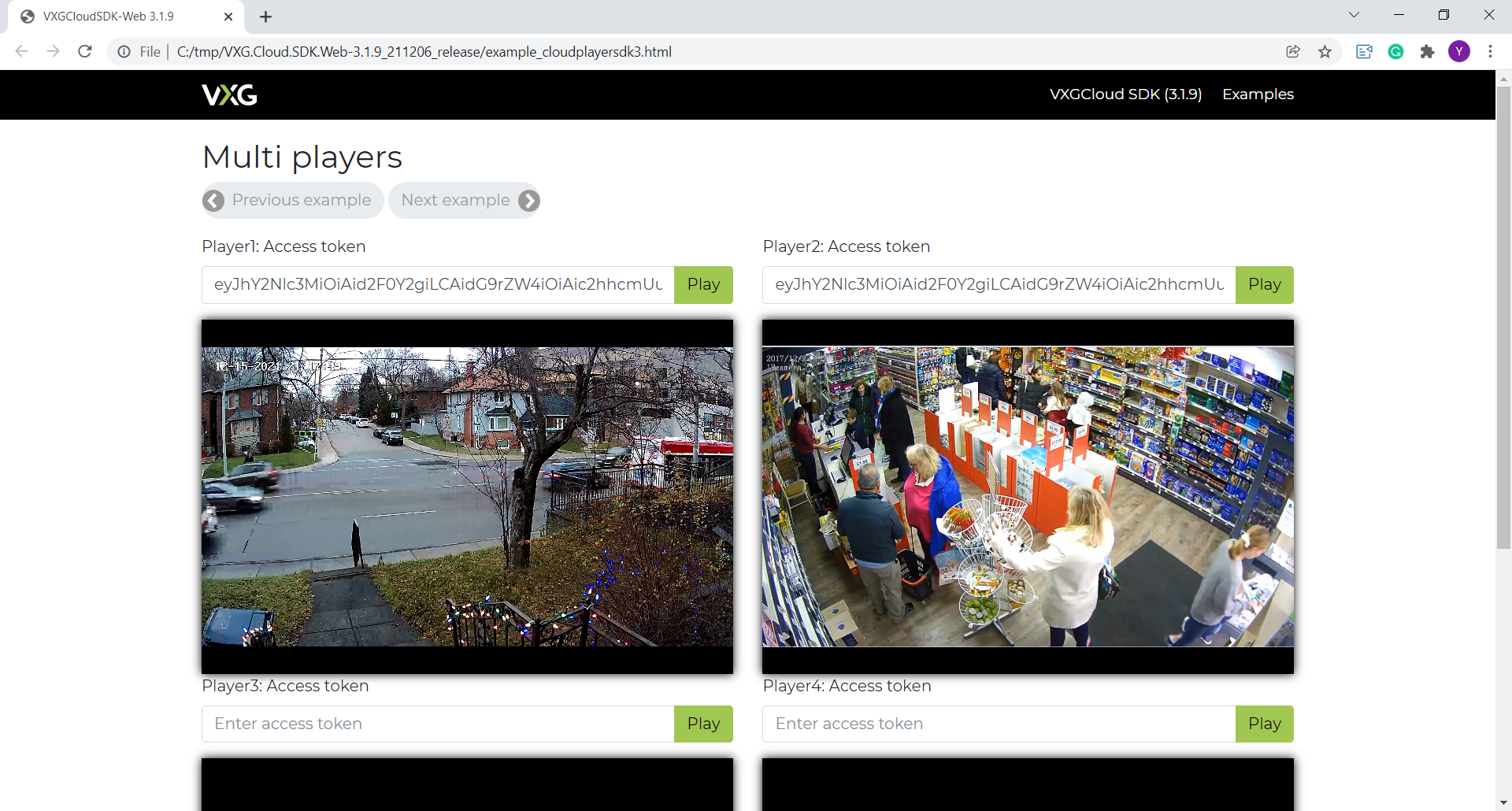Open the tab search dropdown arrow

click(1354, 15)
